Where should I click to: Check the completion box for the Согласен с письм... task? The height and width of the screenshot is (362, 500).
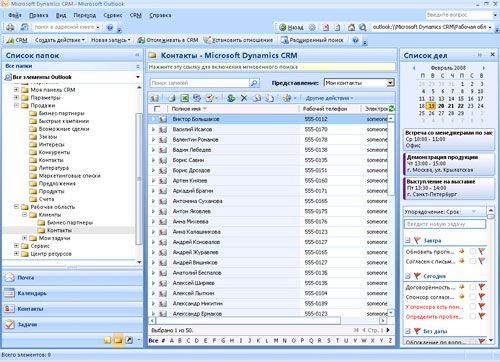(x=472, y=261)
